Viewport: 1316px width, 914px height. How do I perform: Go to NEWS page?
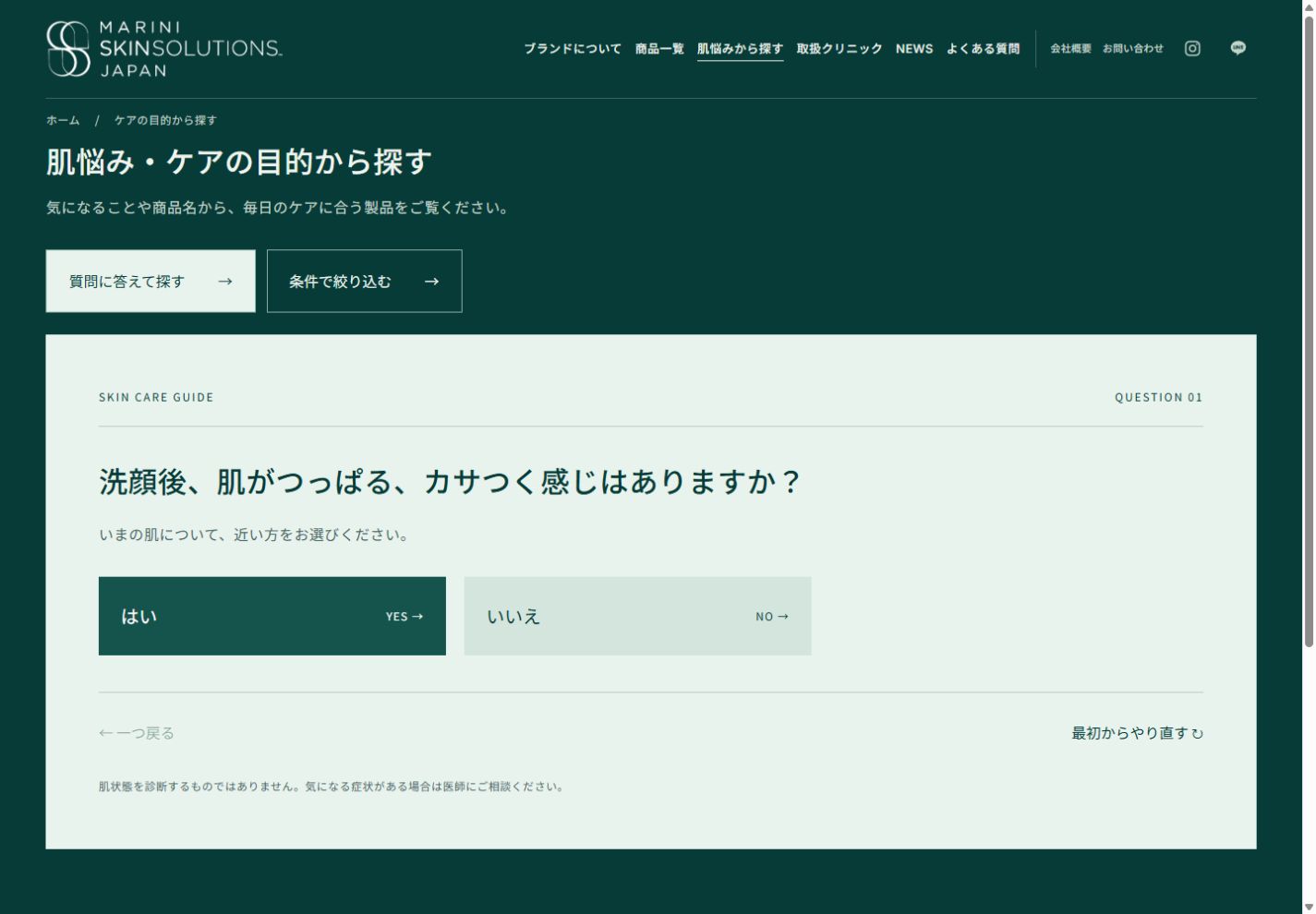click(x=914, y=49)
